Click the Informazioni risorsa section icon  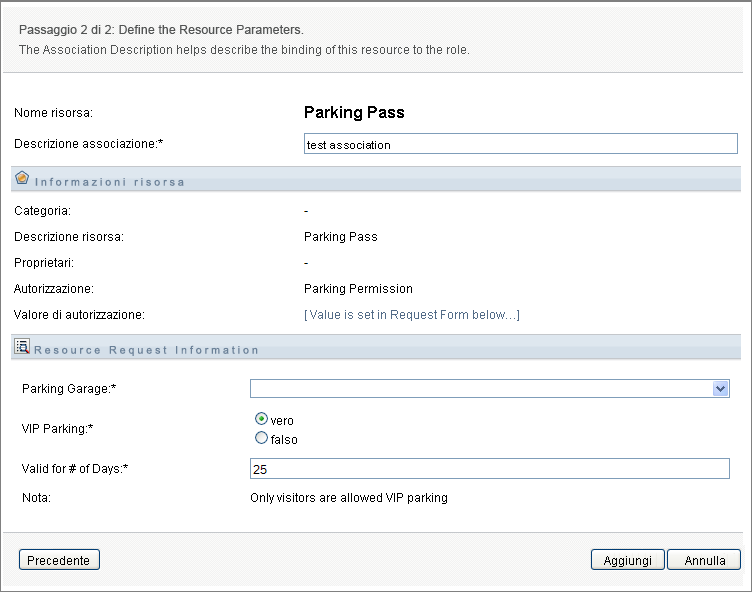click(22, 179)
